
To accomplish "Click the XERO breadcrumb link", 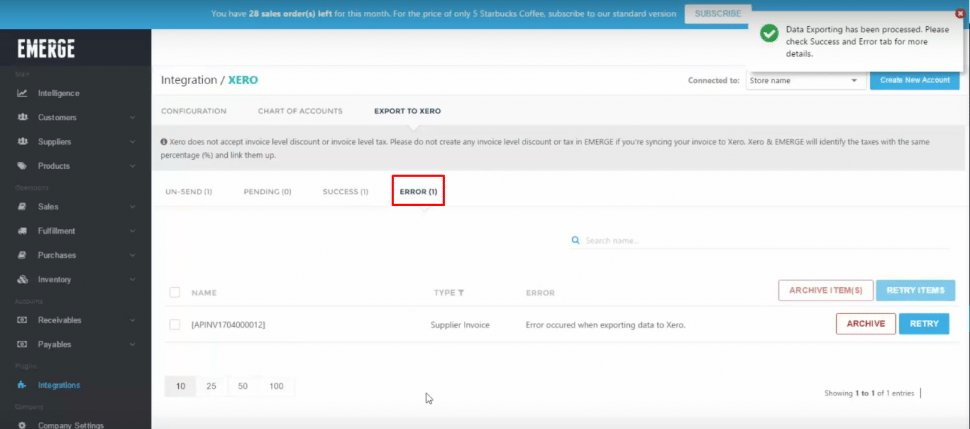I will (x=243, y=80).
